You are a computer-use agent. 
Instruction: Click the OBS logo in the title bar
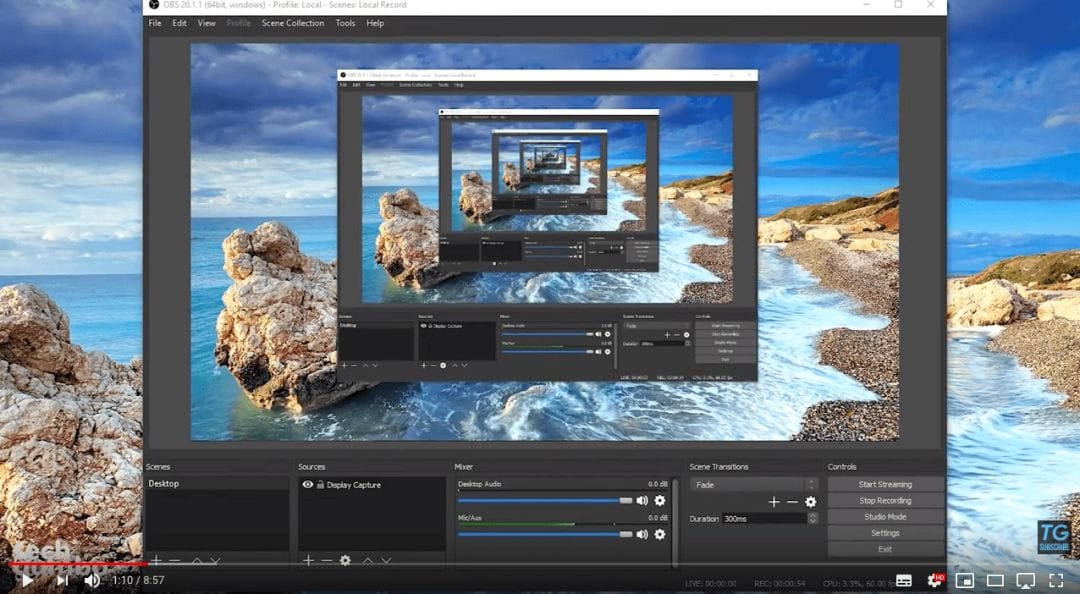coord(154,4)
